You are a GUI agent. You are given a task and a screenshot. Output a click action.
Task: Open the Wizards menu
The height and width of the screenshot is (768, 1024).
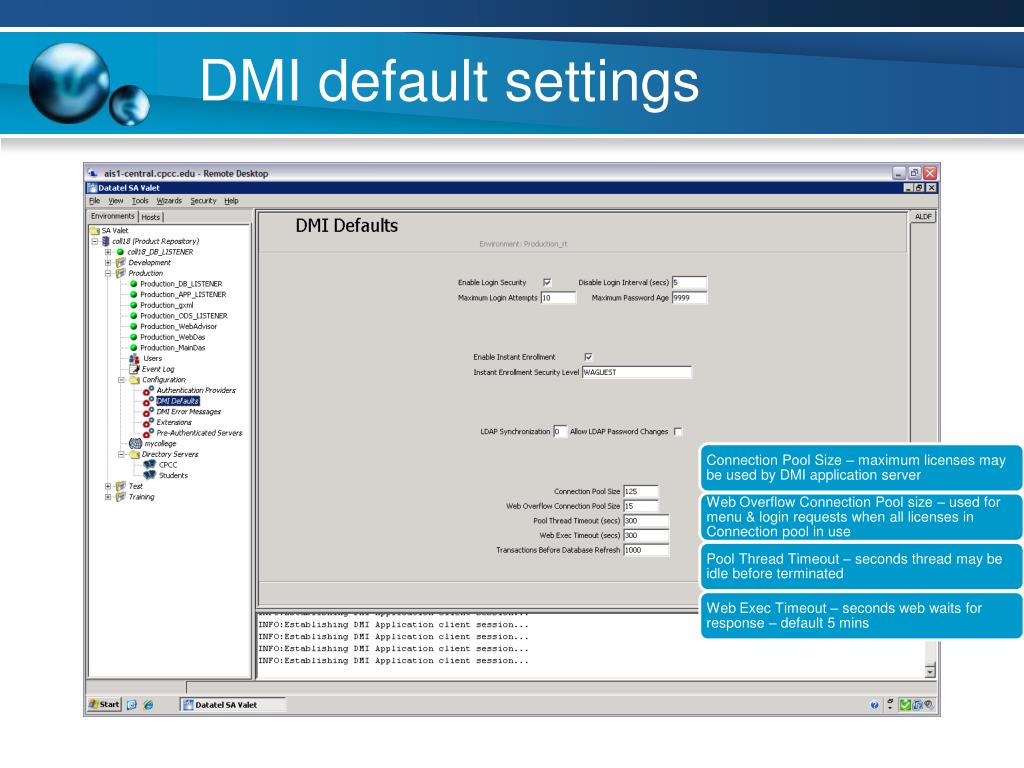(x=169, y=200)
